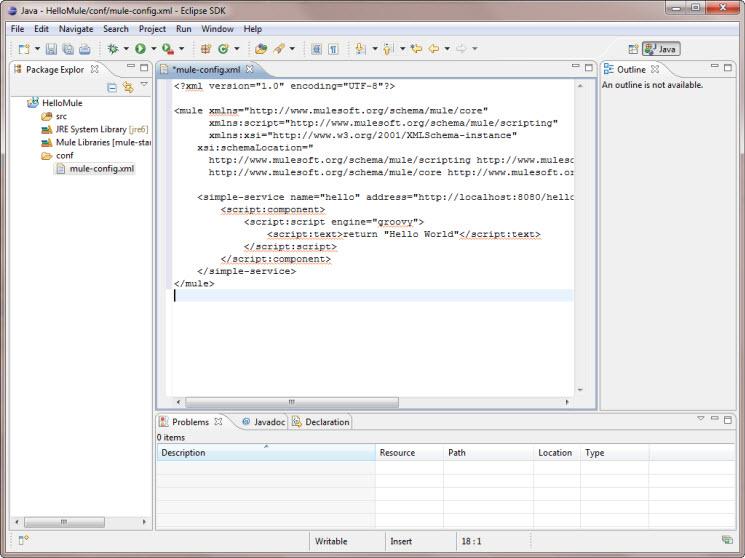
Task: Open the Debug configurations dropdown arrow
Action: 126,48
